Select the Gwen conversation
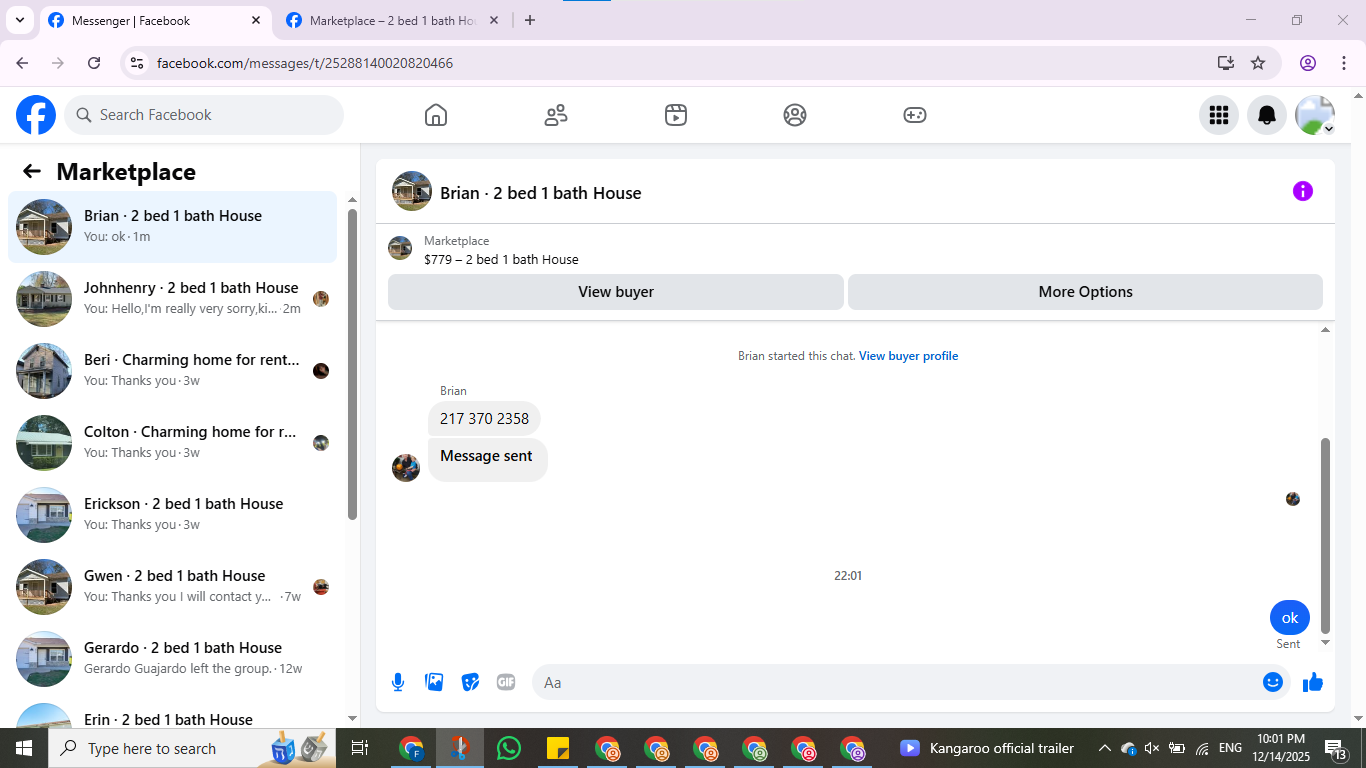1366x768 pixels. [x=172, y=586]
